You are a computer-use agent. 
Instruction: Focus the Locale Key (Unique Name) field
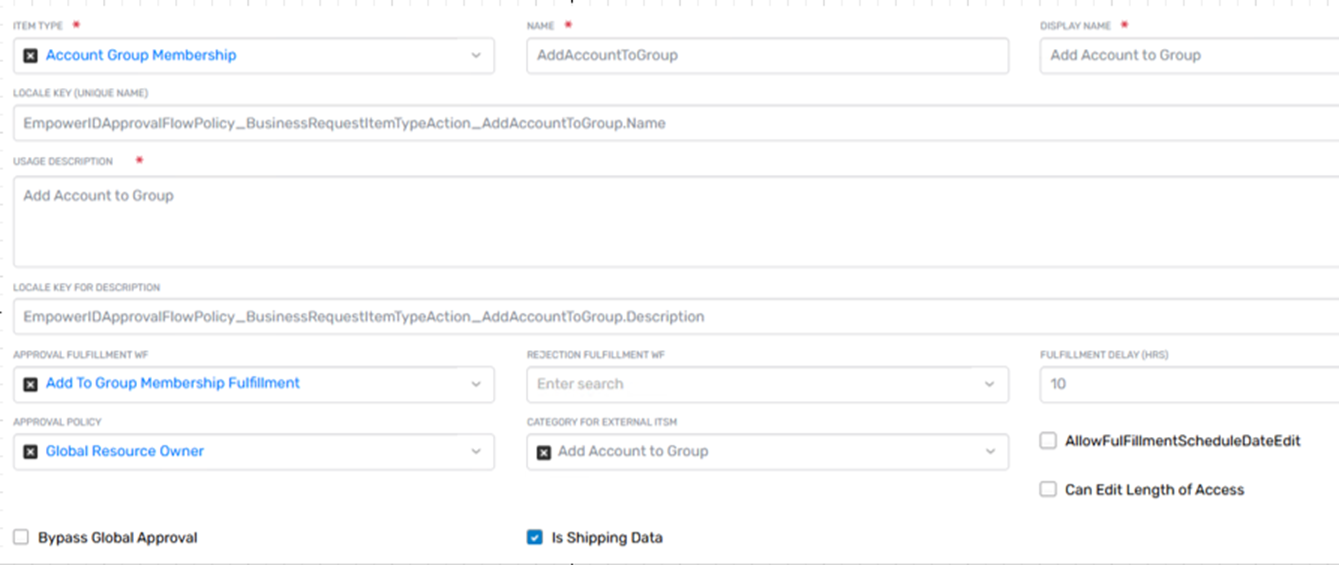tap(676, 124)
